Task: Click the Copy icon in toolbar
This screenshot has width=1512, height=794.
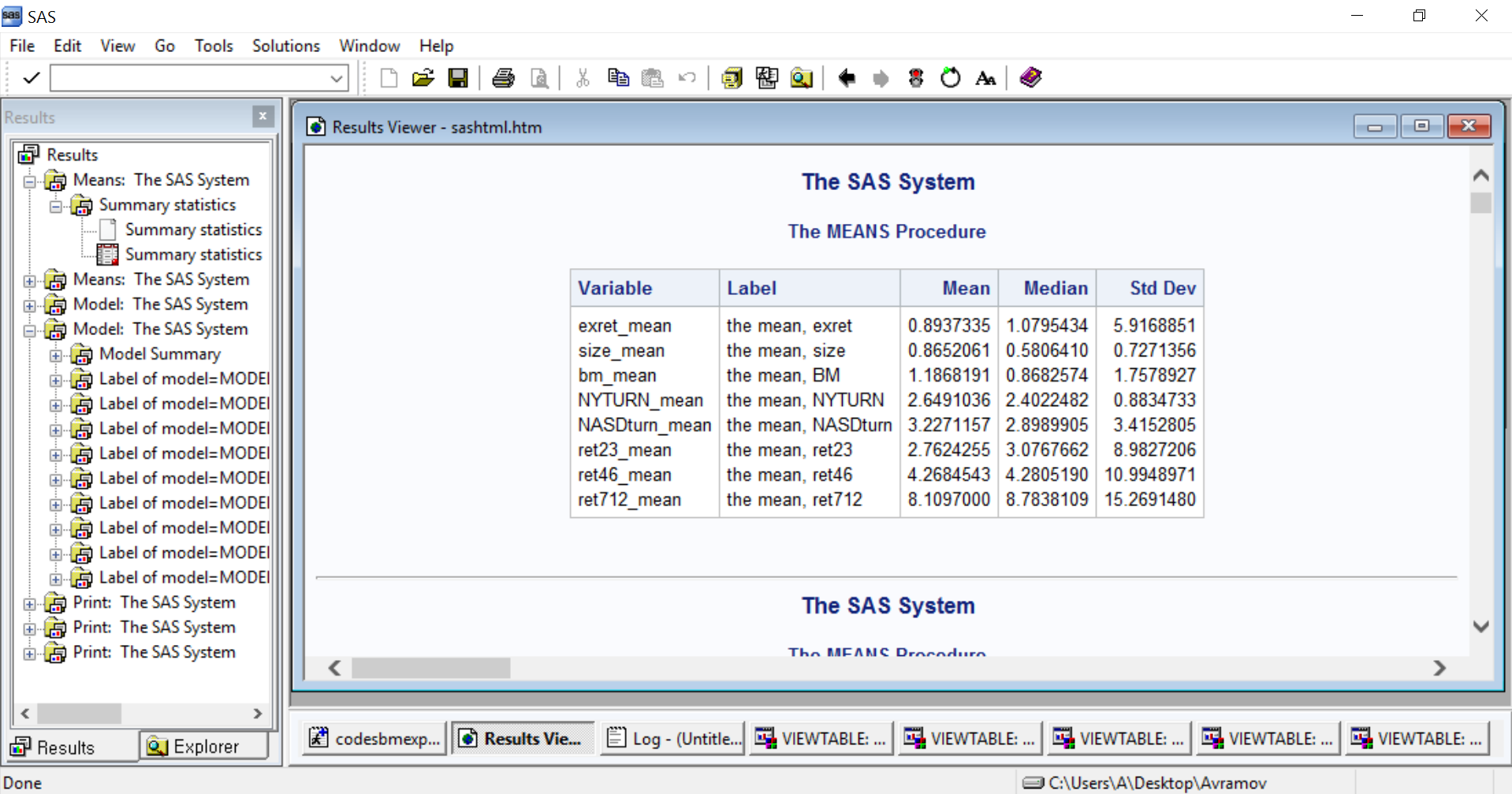Action: point(618,78)
